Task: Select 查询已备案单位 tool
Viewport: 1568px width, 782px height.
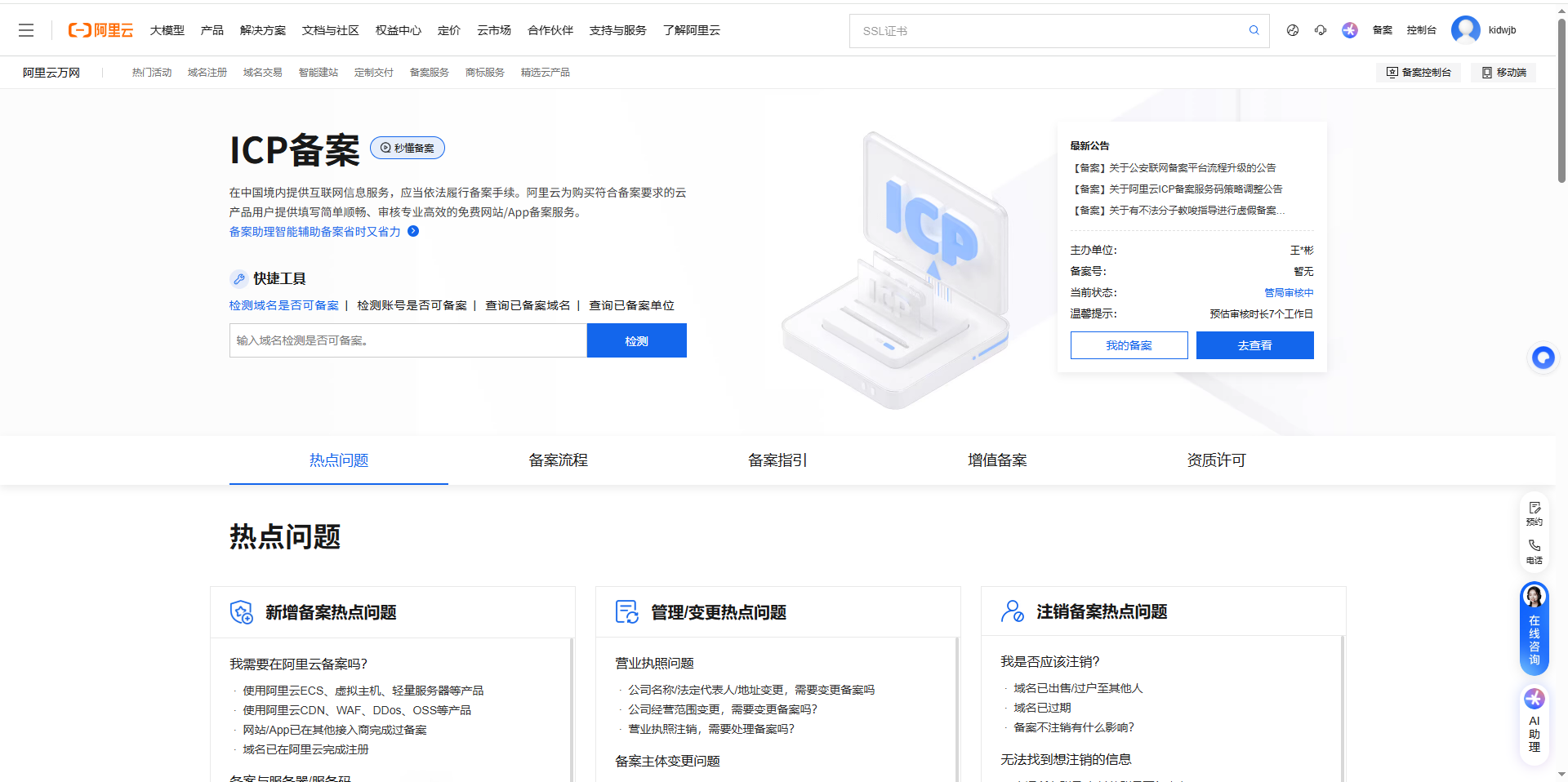Action: (632, 305)
